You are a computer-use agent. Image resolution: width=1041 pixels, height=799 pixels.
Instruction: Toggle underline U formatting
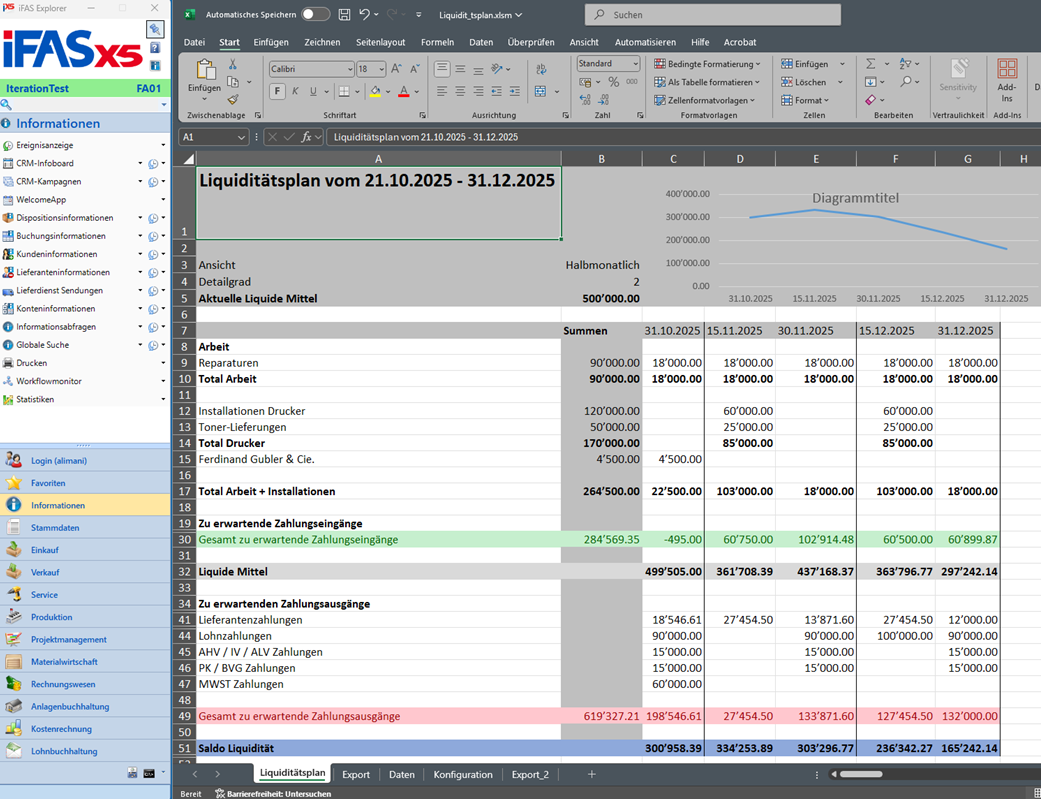point(313,91)
